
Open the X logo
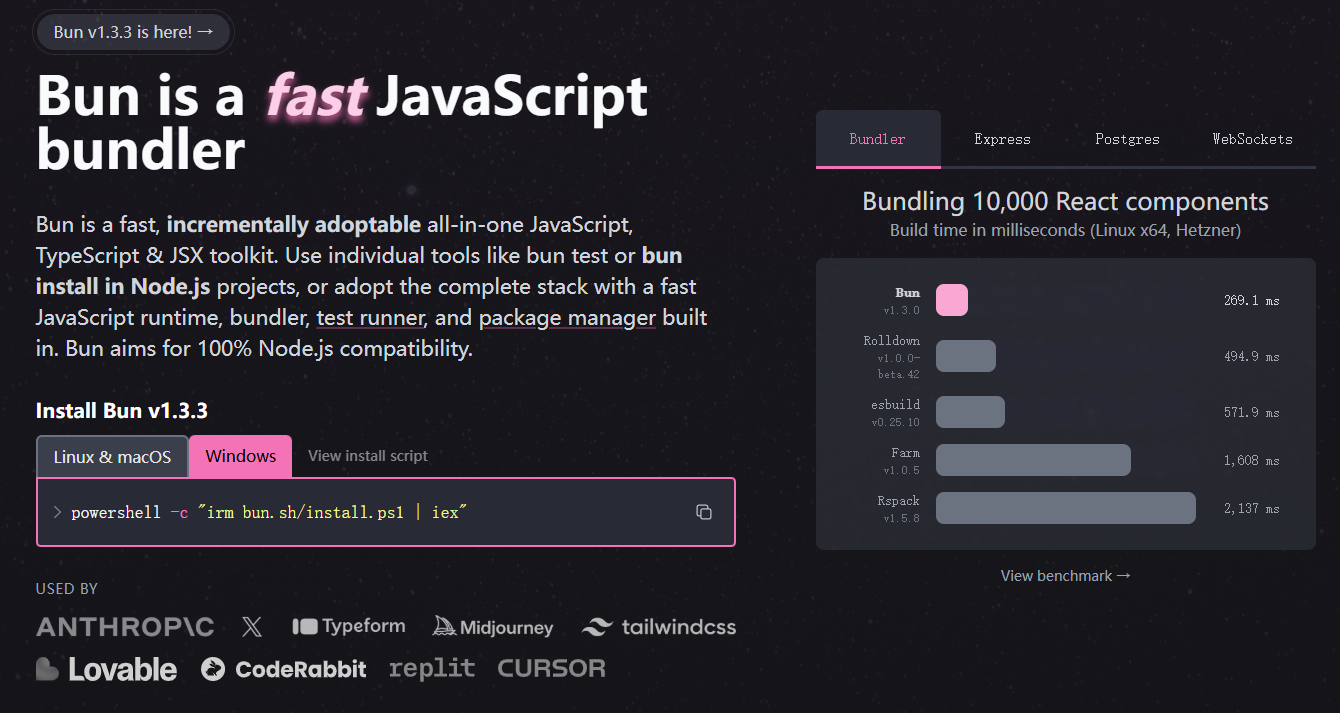point(252,627)
